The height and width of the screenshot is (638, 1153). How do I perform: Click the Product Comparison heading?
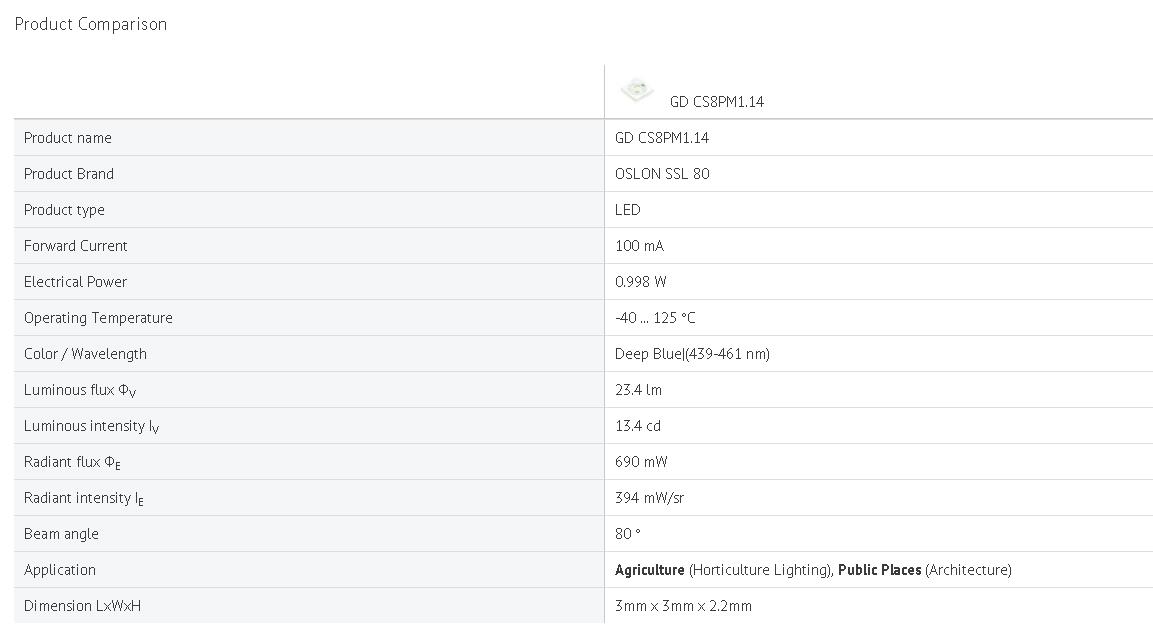pyautogui.click(x=90, y=24)
